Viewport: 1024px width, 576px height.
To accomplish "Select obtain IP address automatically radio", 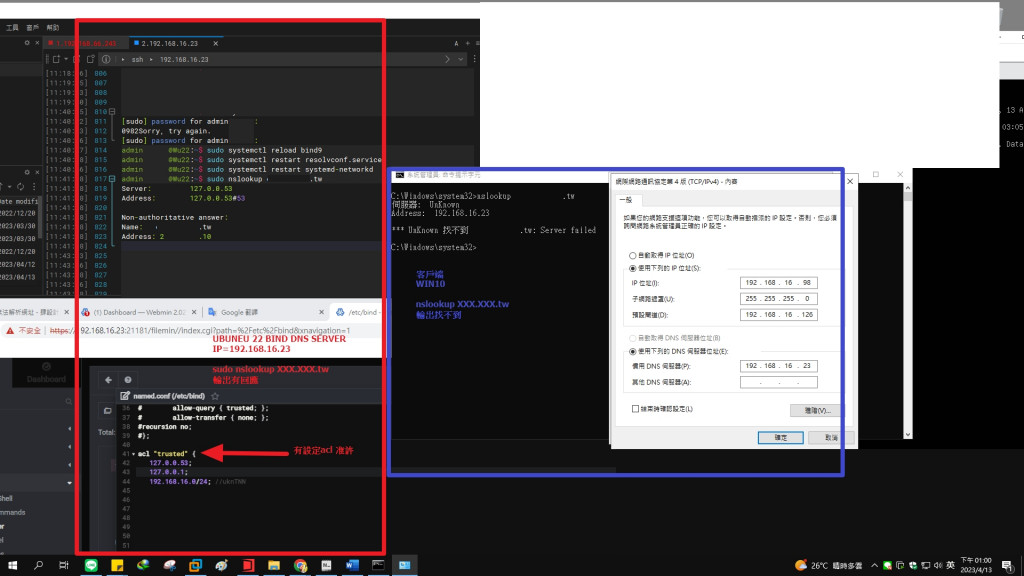I will tap(632, 255).
